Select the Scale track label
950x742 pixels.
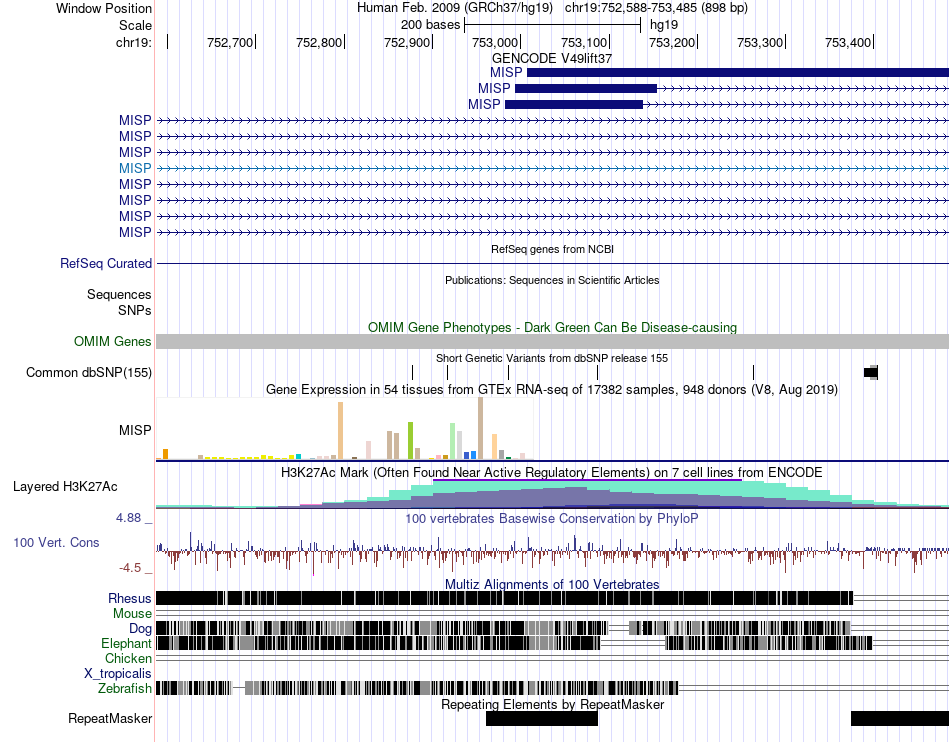click(x=135, y=25)
